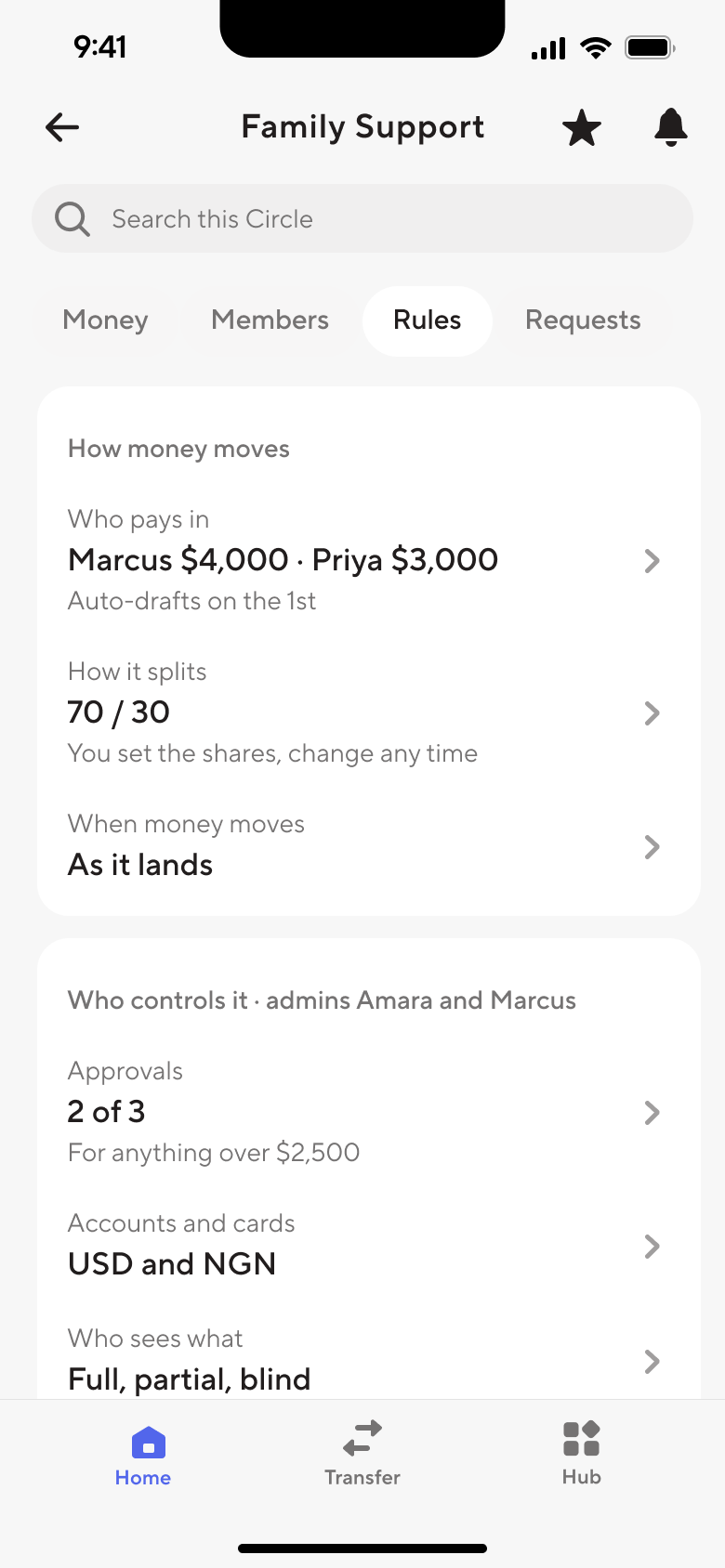Screen dimensions: 725x1568
Task: Expand the Who pays in chevron
Action: click(652, 560)
